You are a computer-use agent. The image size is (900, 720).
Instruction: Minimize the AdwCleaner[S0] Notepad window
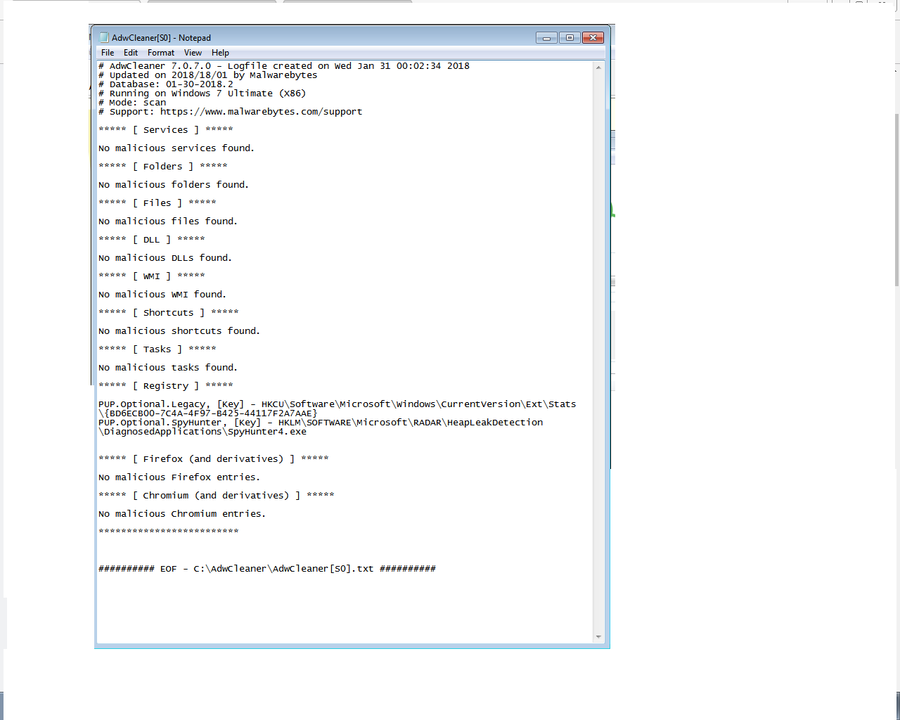(546, 38)
